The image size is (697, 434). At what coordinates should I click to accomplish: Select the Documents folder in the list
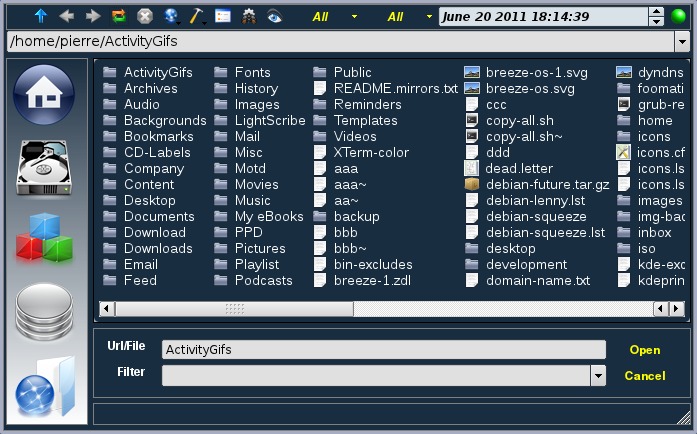(158, 216)
